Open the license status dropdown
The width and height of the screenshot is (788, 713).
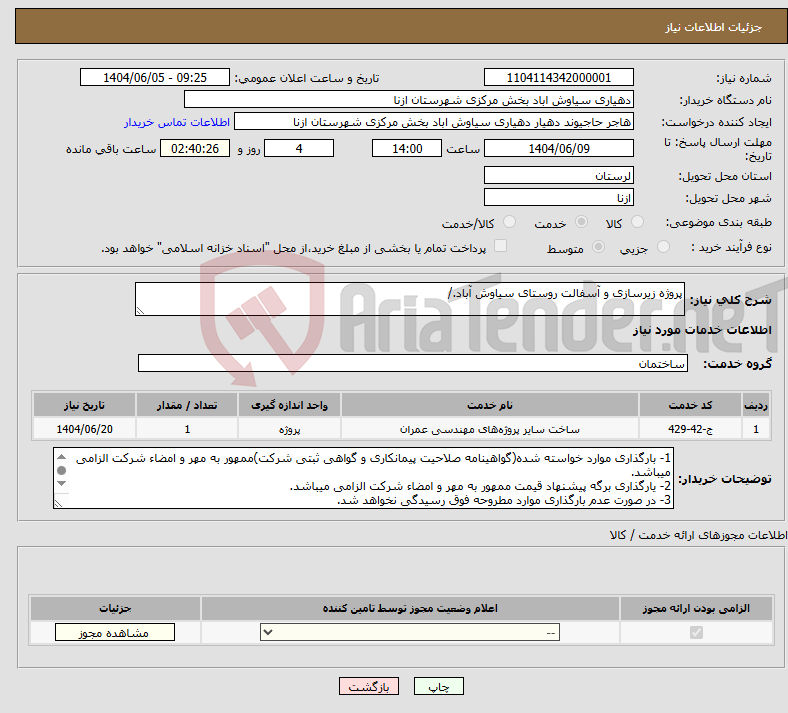pos(410,632)
